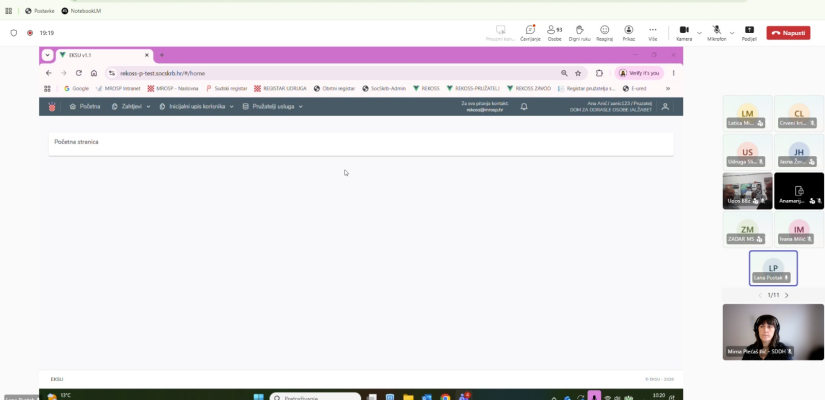Open the REKOSS ZAVOD bookmark
Viewport: 825px width, 400px height.
[x=529, y=88]
